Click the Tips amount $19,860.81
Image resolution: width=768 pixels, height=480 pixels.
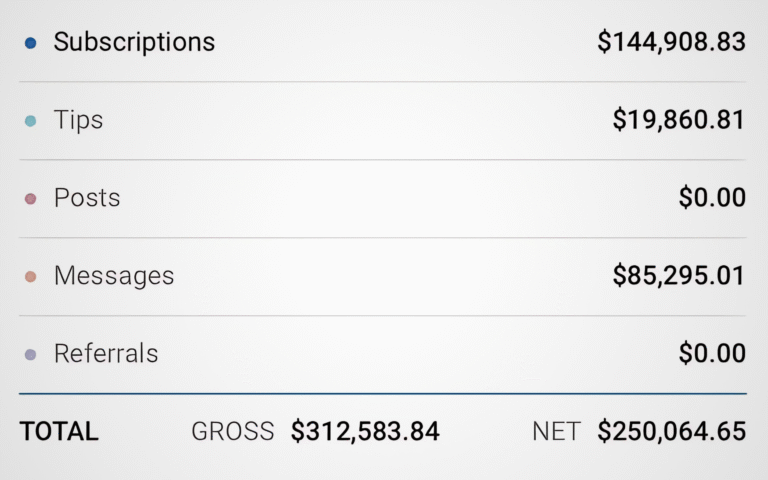pos(679,120)
